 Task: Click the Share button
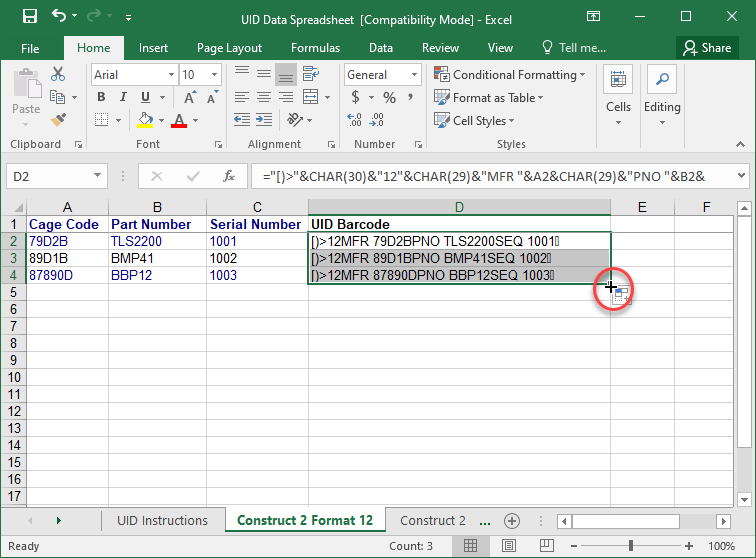(706, 47)
